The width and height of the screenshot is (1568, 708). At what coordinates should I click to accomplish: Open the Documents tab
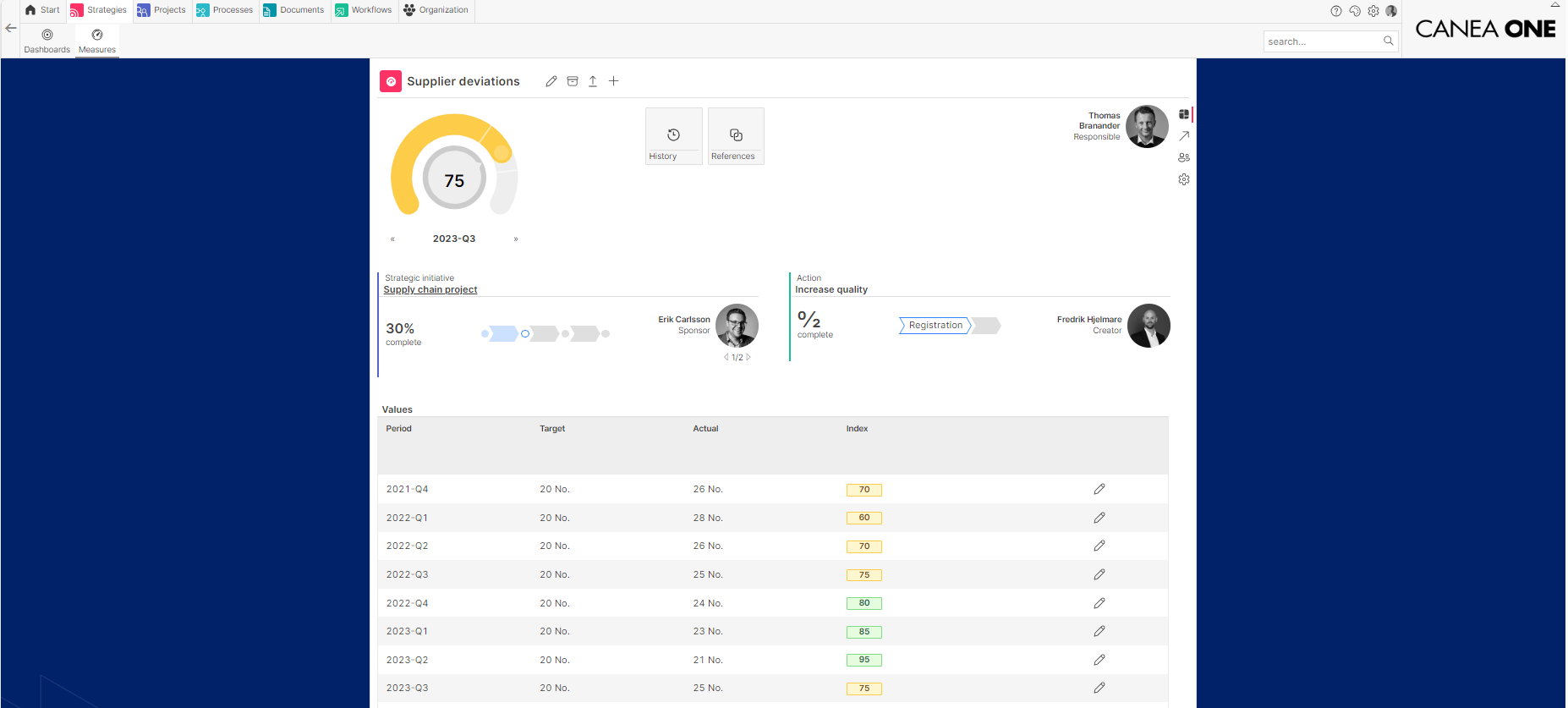(293, 10)
